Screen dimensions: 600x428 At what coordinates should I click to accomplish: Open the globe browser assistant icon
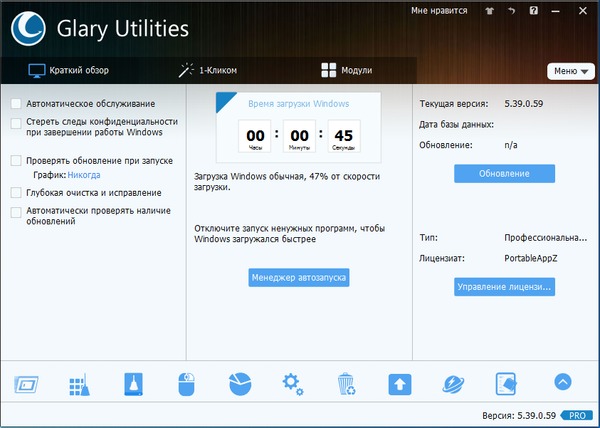(x=453, y=384)
